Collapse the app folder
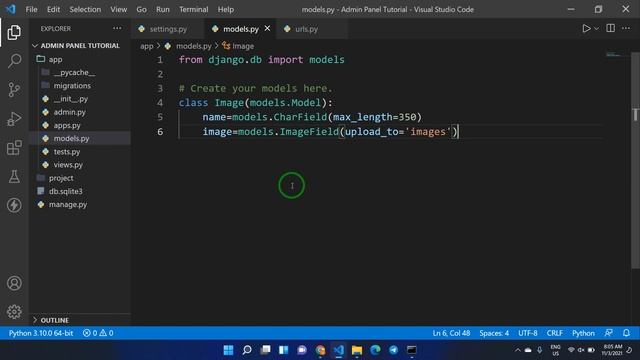640x360 pixels. click(x=80, y=59)
